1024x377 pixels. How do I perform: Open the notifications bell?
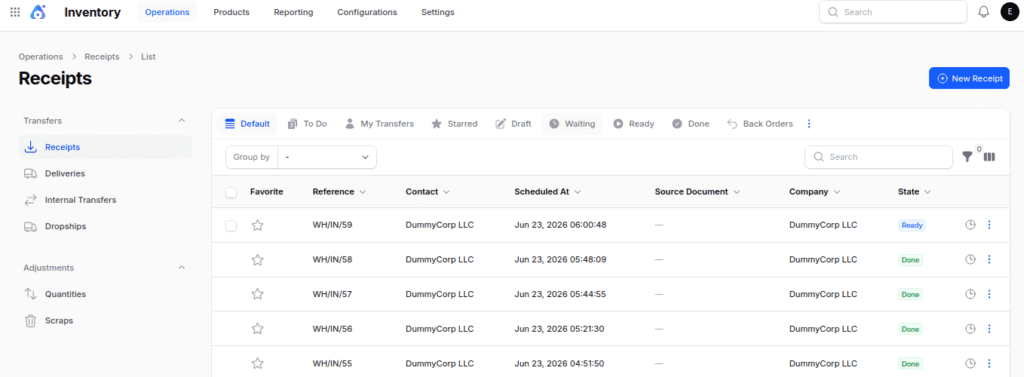pos(984,12)
